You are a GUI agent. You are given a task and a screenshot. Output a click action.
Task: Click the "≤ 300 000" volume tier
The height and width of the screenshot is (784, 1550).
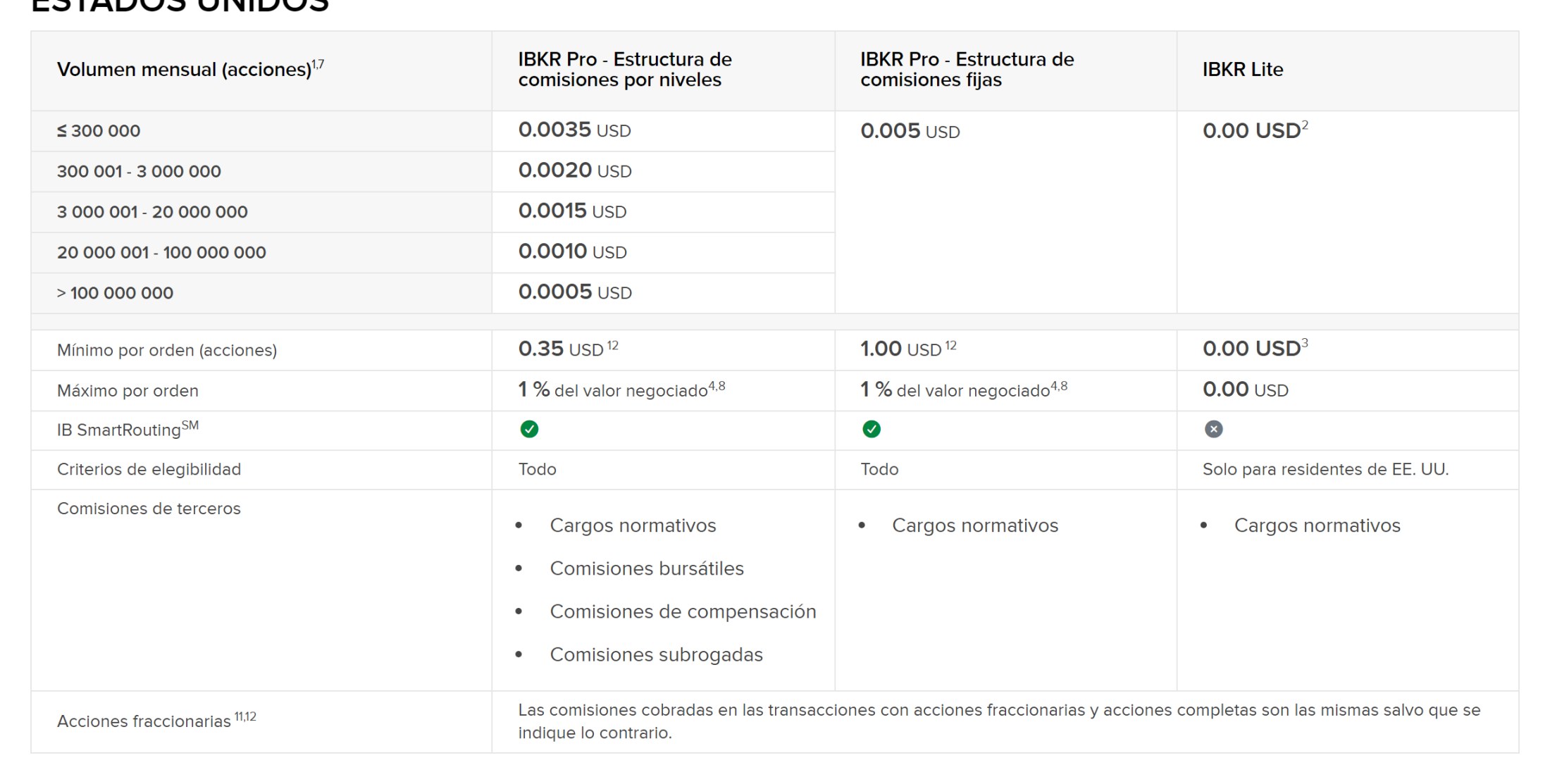[99, 130]
